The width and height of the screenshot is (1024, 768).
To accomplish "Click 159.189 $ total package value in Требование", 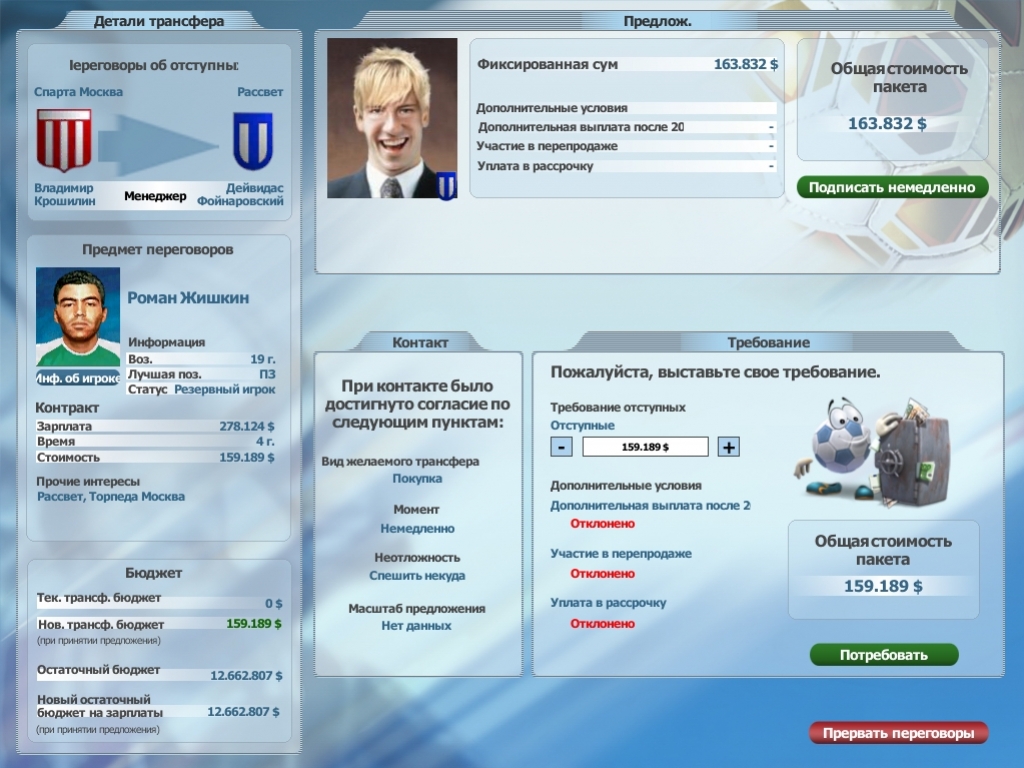I will (x=883, y=586).
